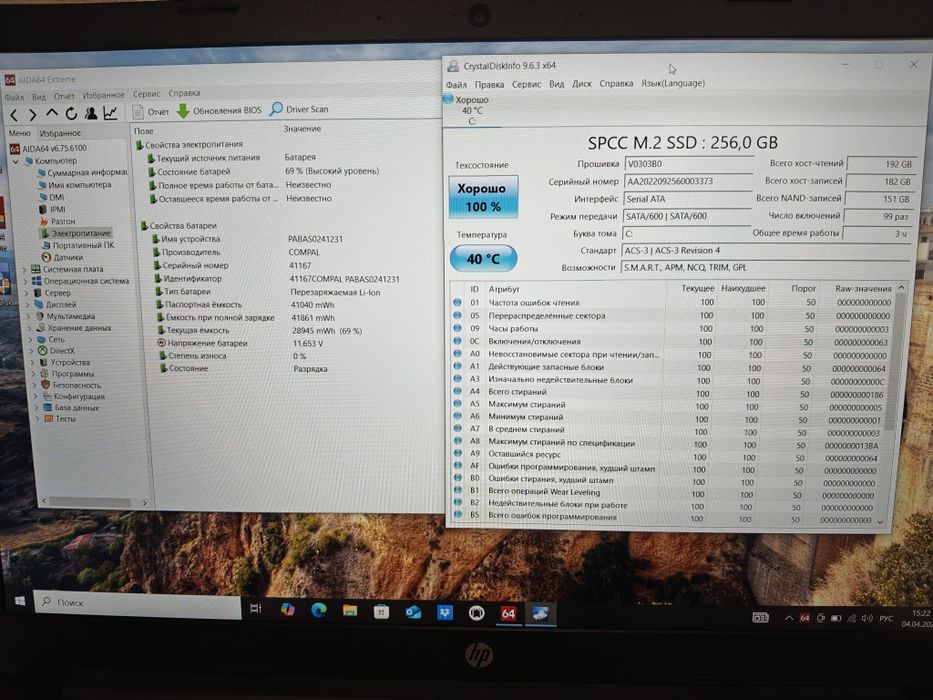Go up one level in AIDA64
This screenshot has height=700, width=933.
(x=52, y=113)
